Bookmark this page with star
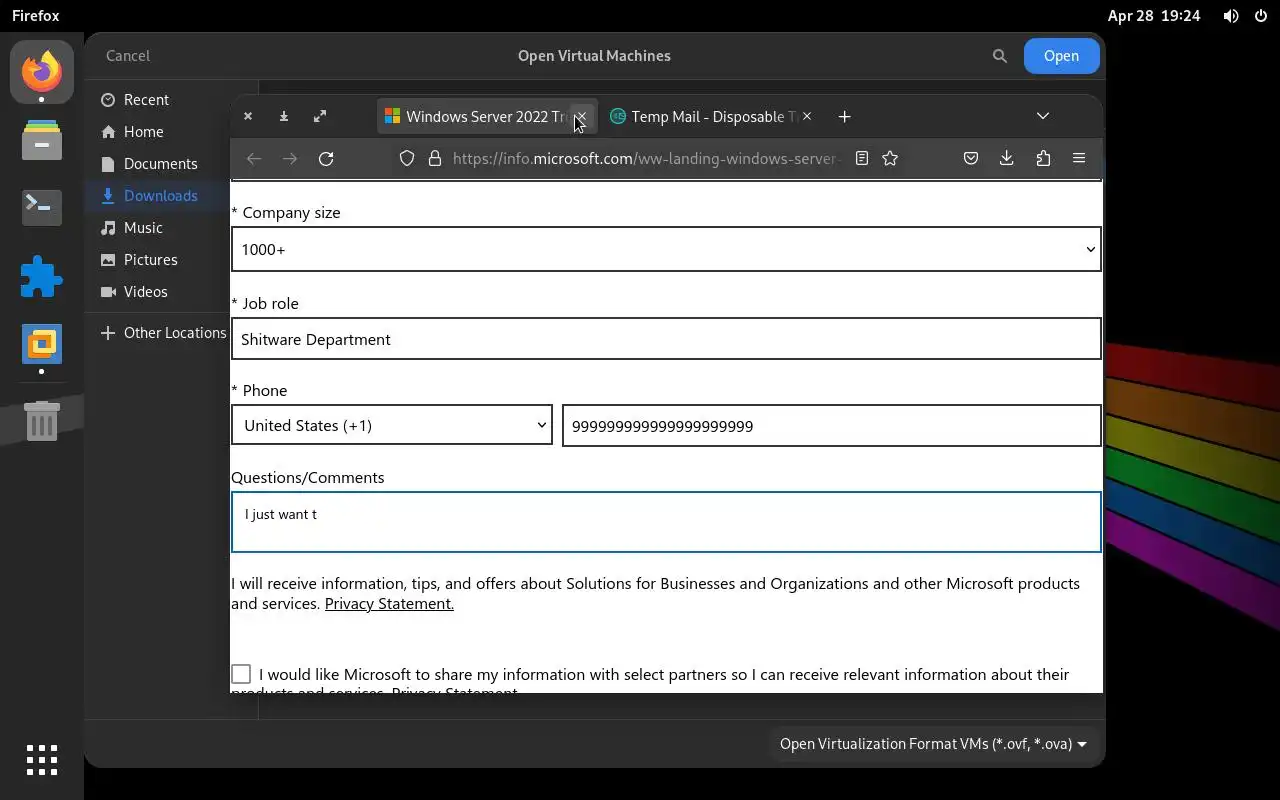Screen dimensions: 1280x800 point(890,158)
